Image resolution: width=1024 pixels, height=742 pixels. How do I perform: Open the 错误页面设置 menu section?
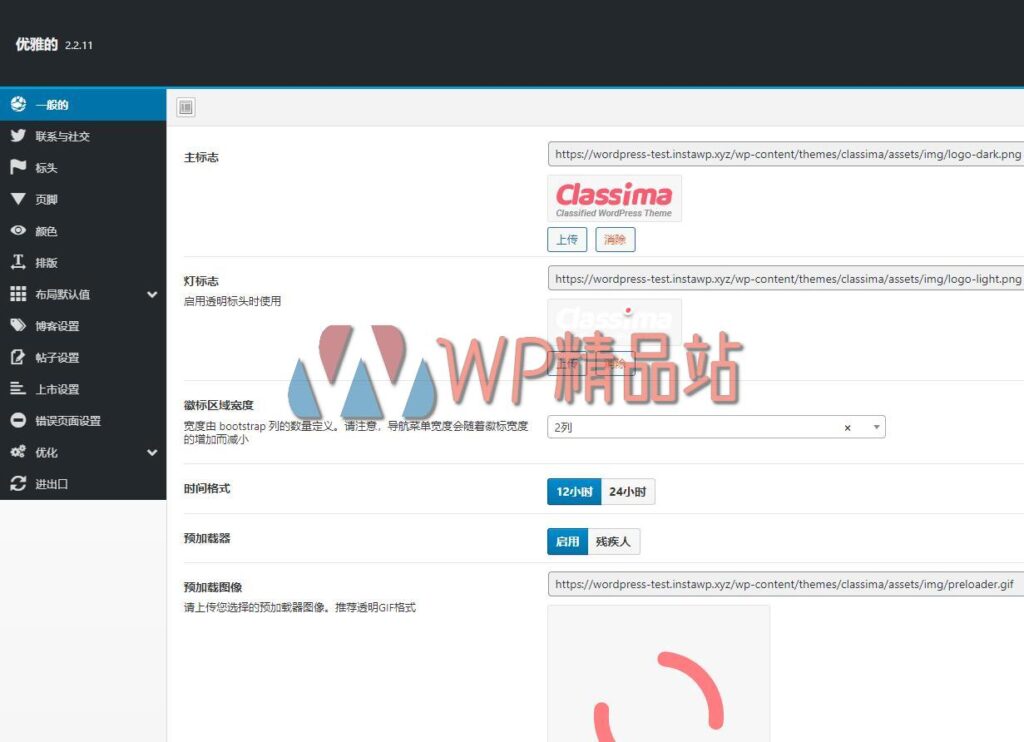[68, 421]
